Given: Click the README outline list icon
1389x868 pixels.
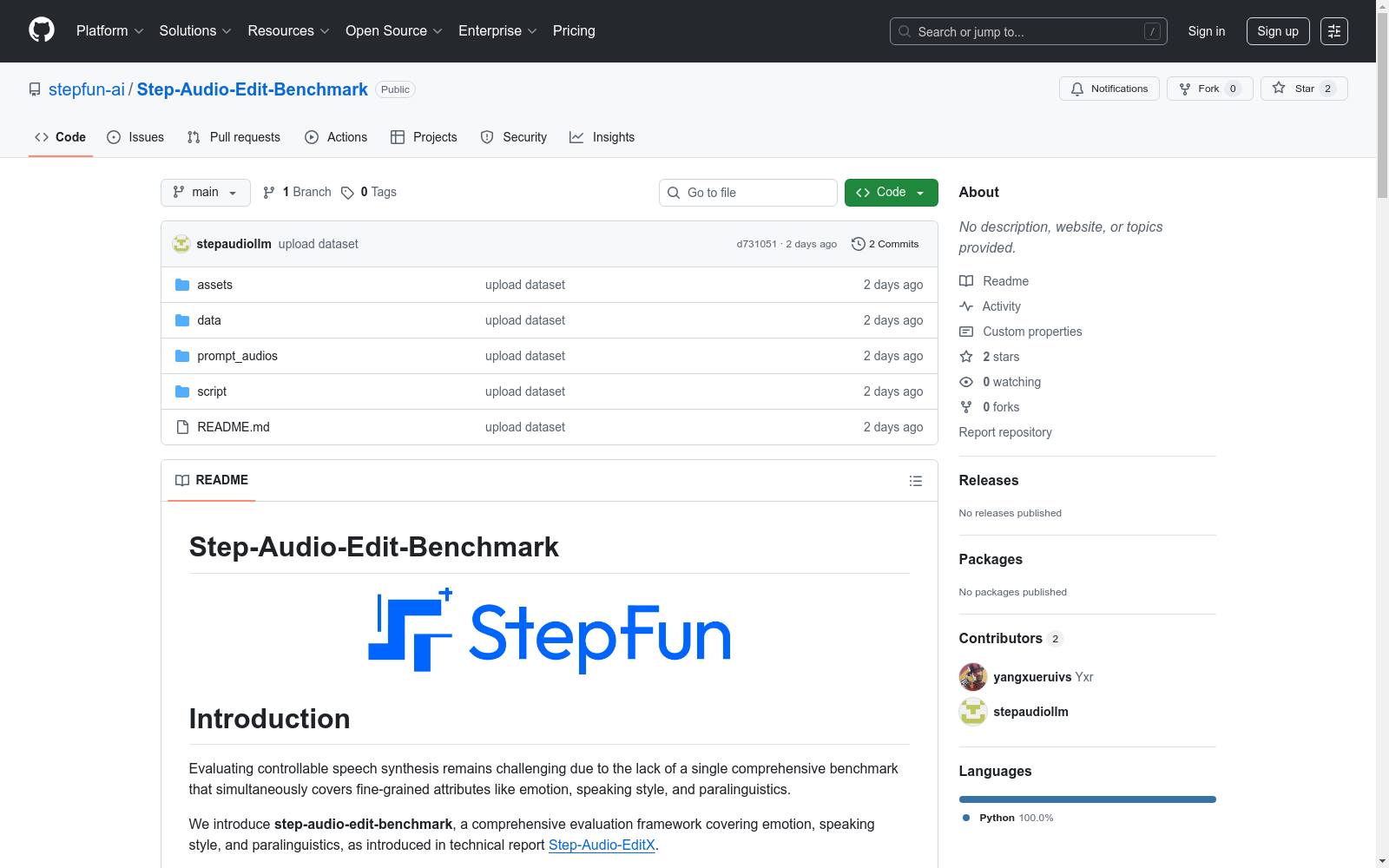Looking at the screenshot, I should [915, 481].
